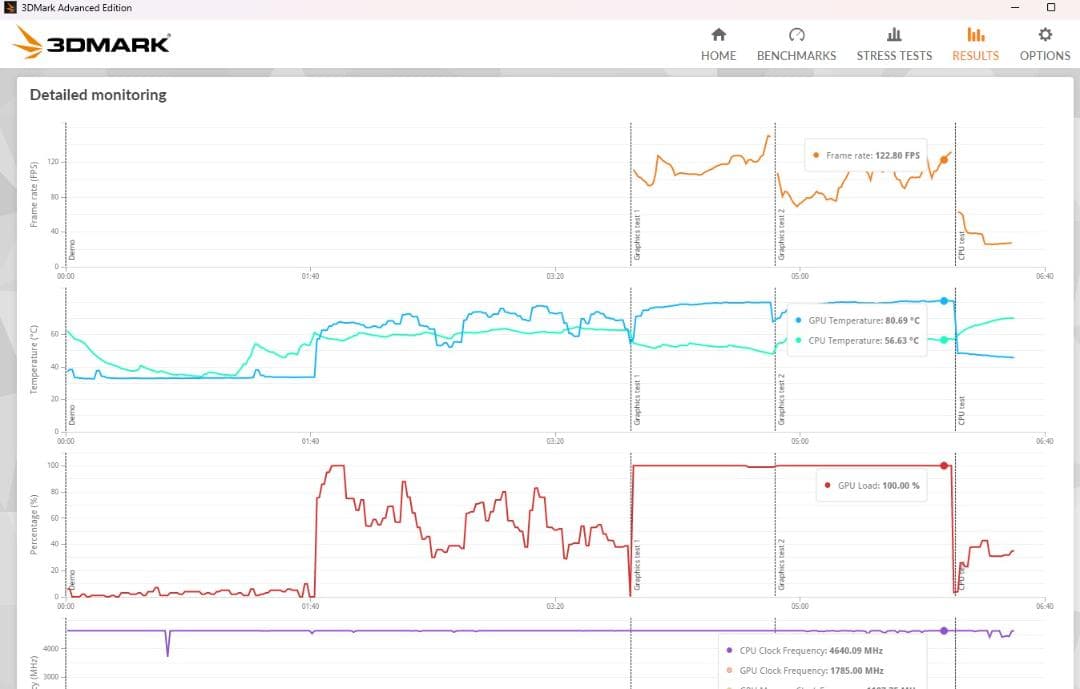Minimize the 3DMark window
This screenshot has width=1080, height=689.
pos(1015,8)
